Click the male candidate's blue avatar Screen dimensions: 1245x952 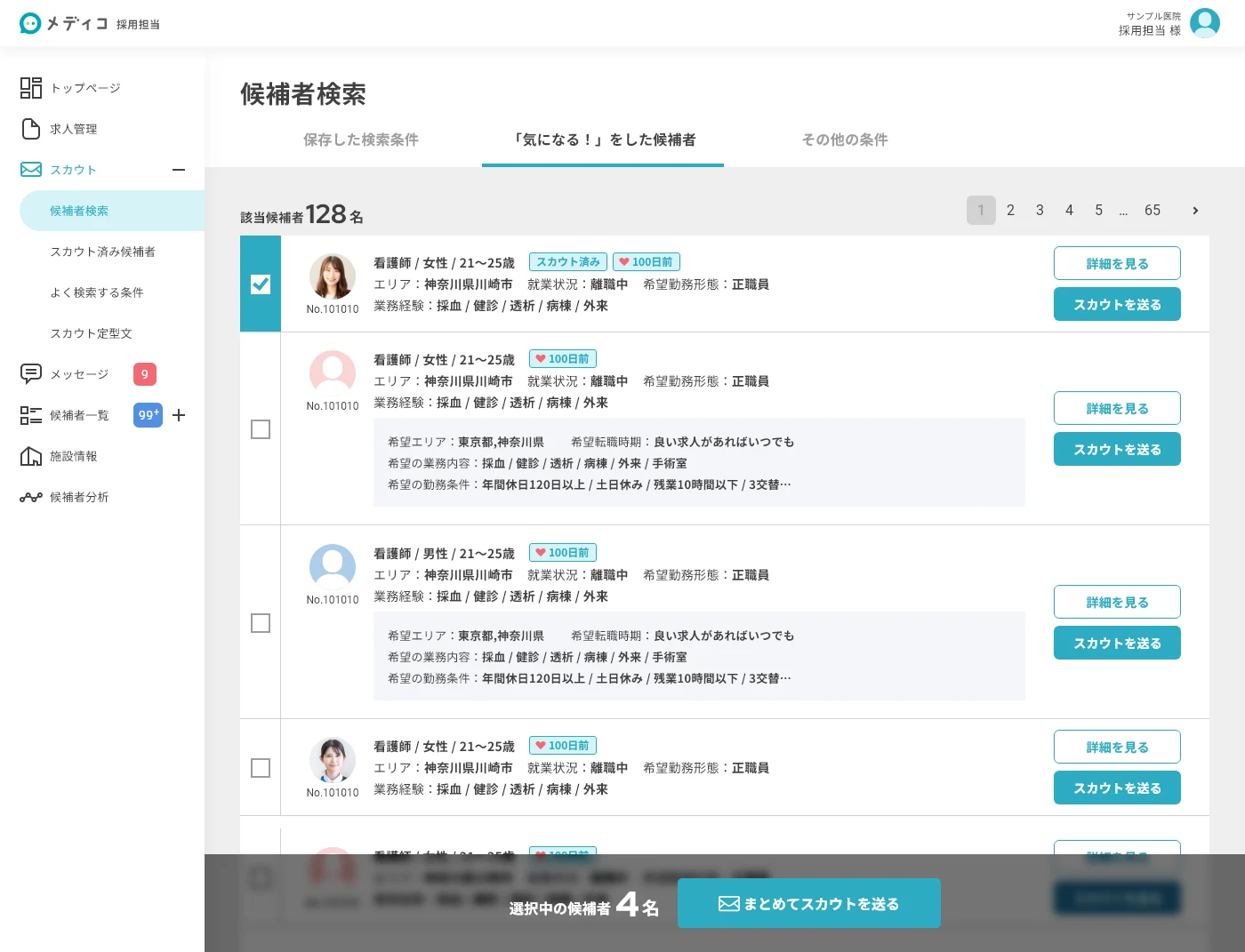coord(333,566)
